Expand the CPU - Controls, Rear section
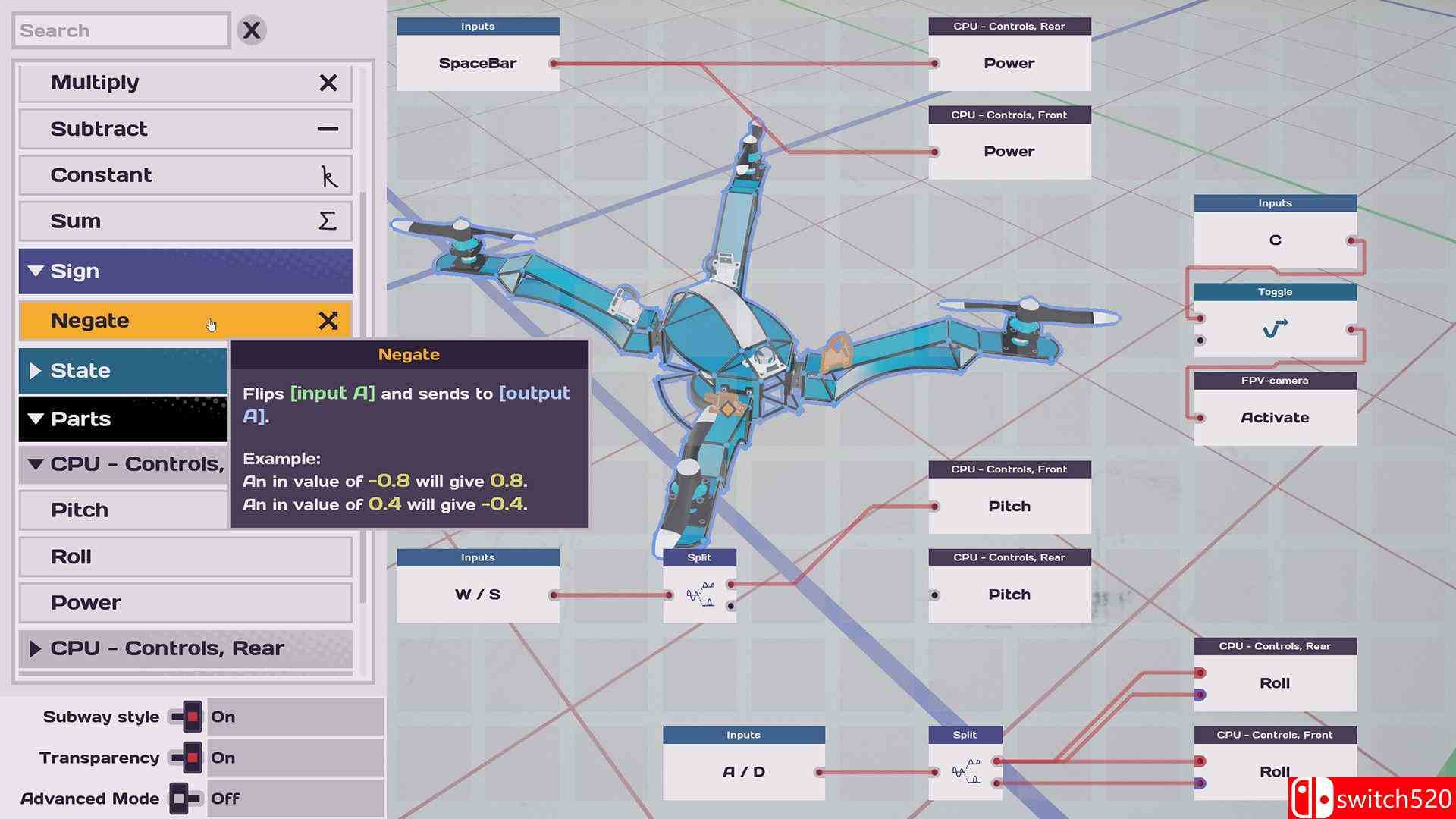Image resolution: width=1456 pixels, height=819 pixels. [x=35, y=649]
